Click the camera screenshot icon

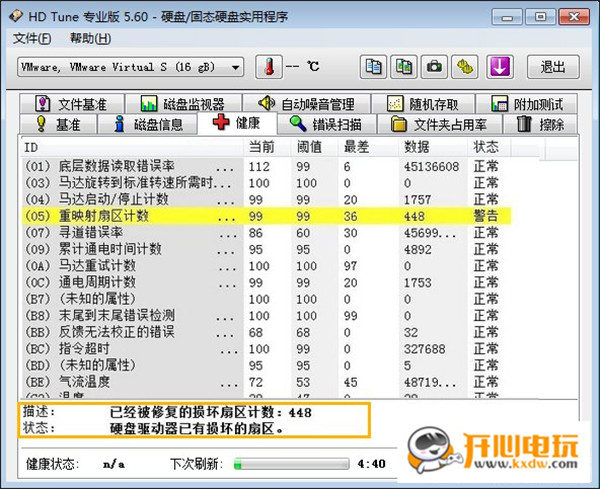coord(435,67)
